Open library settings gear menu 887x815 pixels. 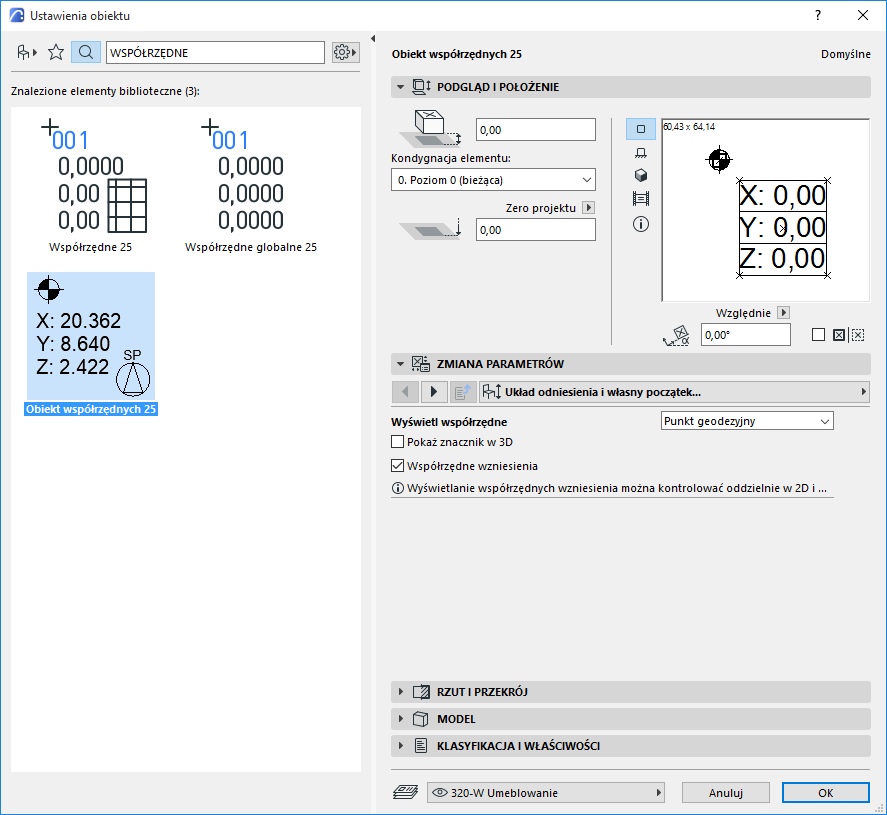345,53
